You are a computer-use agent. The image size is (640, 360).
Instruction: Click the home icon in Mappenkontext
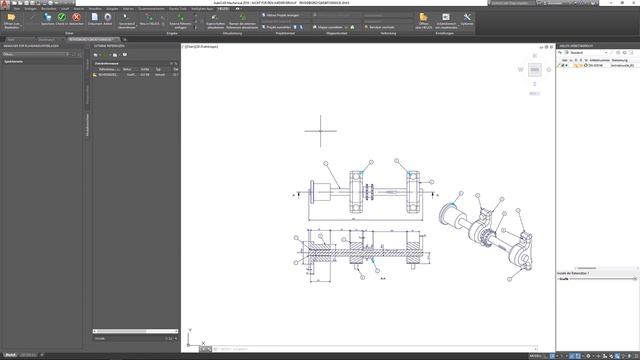[x=353, y=27]
